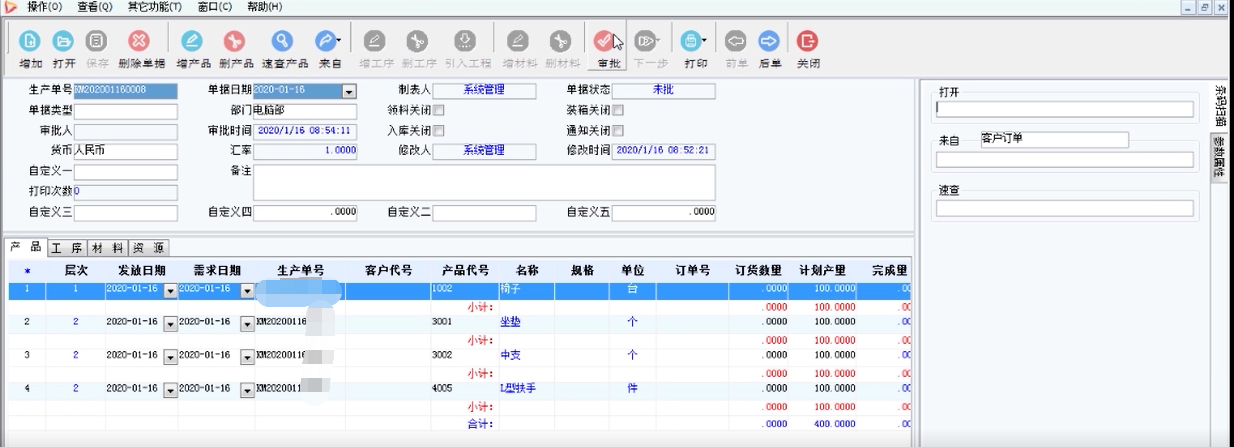Click the 客户订单 field beside 来自
1234x447 pixels.
click(1054, 140)
